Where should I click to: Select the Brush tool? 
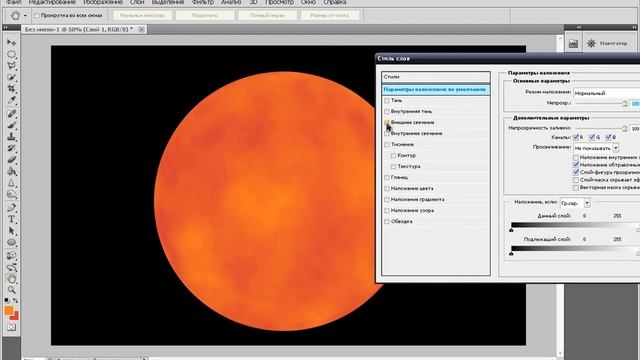[11, 125]
